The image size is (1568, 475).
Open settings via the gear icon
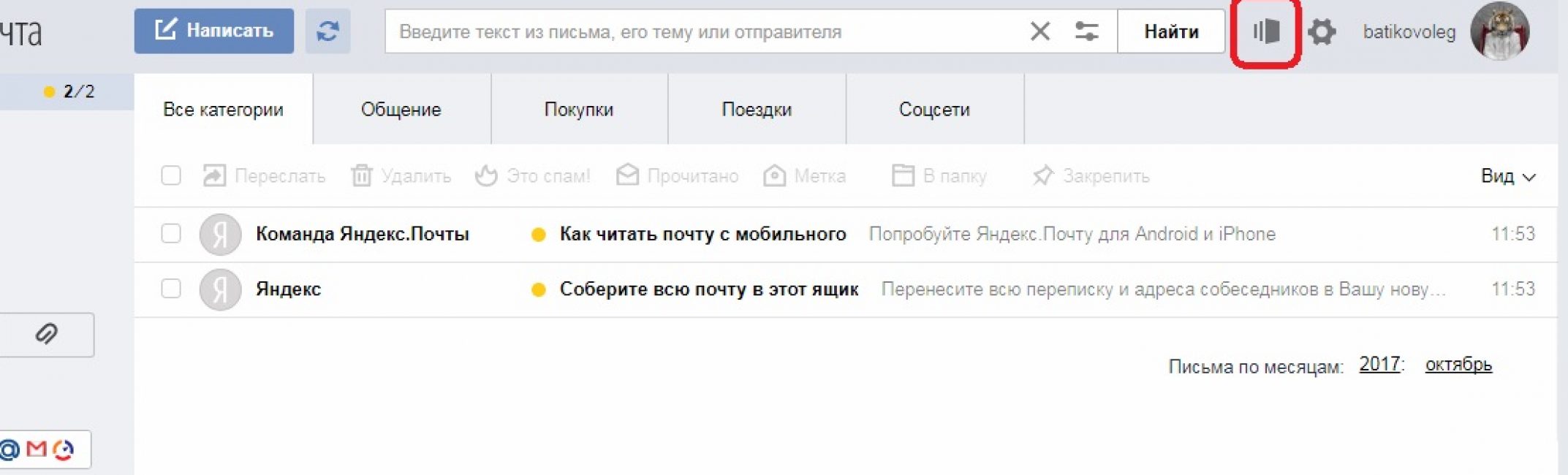tap(1322, 32)
